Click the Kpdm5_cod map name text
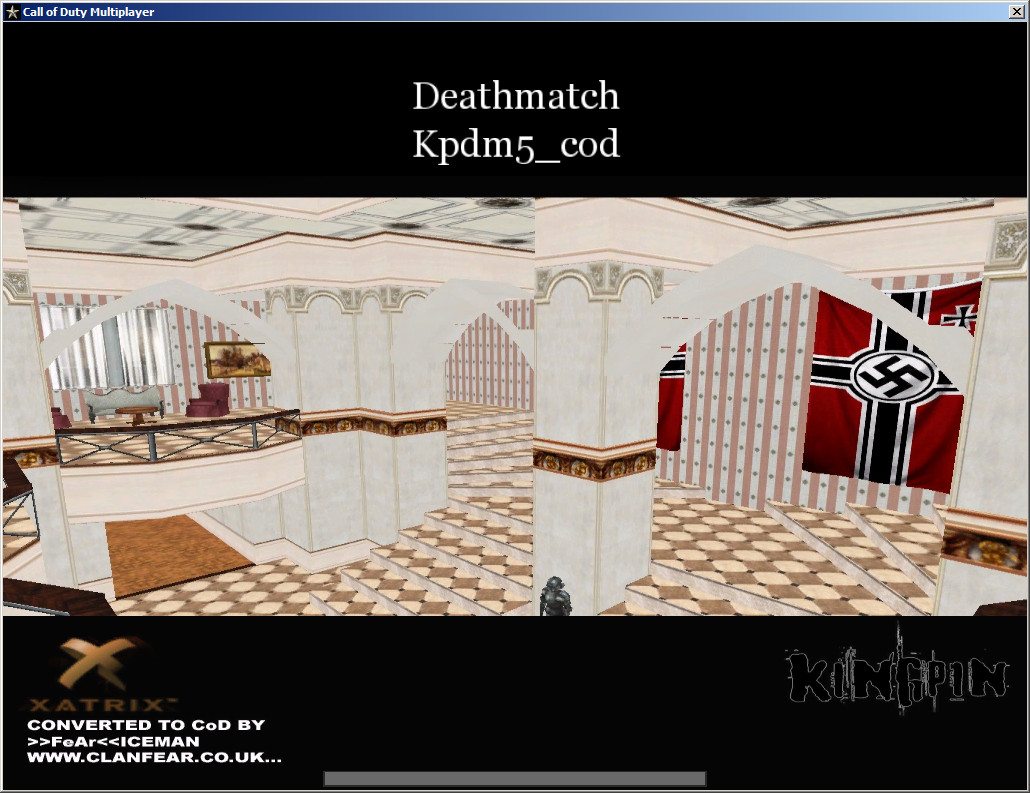1030x793 pixels. [x=516, y=145]
